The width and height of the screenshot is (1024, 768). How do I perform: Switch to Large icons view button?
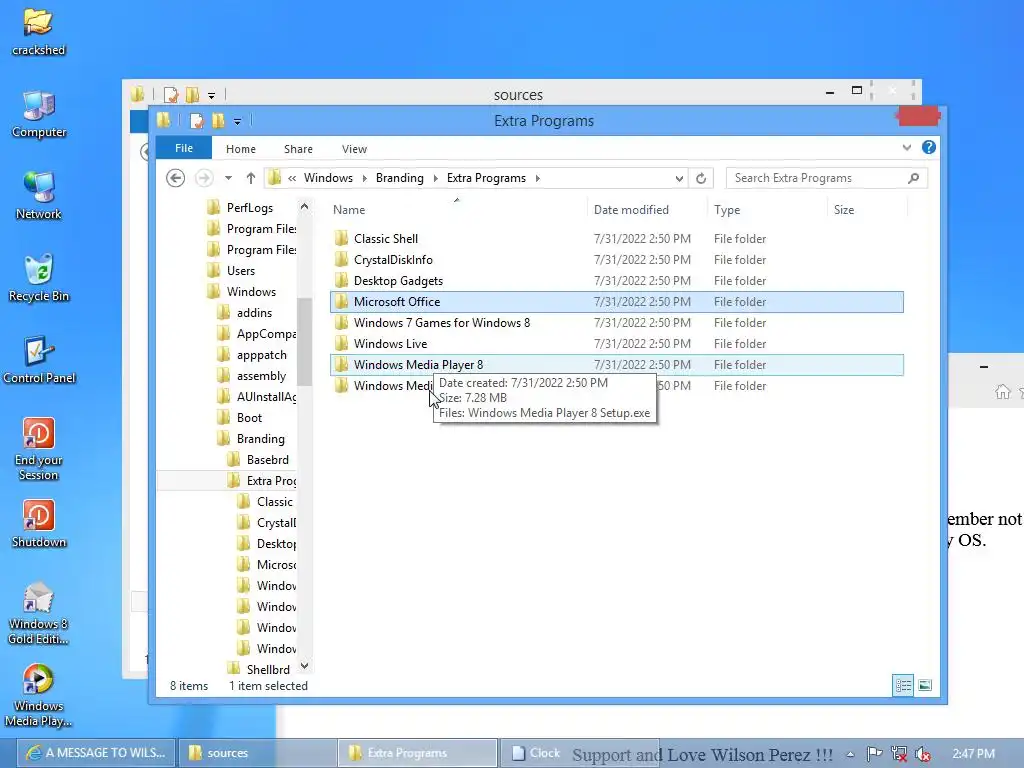(925, 685)
